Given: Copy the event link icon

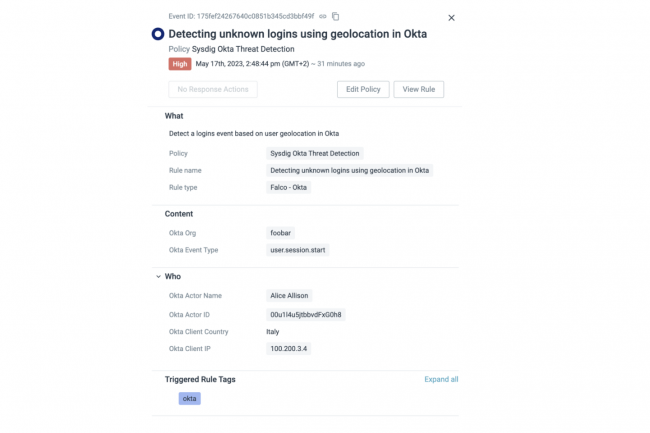Looking at the screenshot, I should 323,17.
